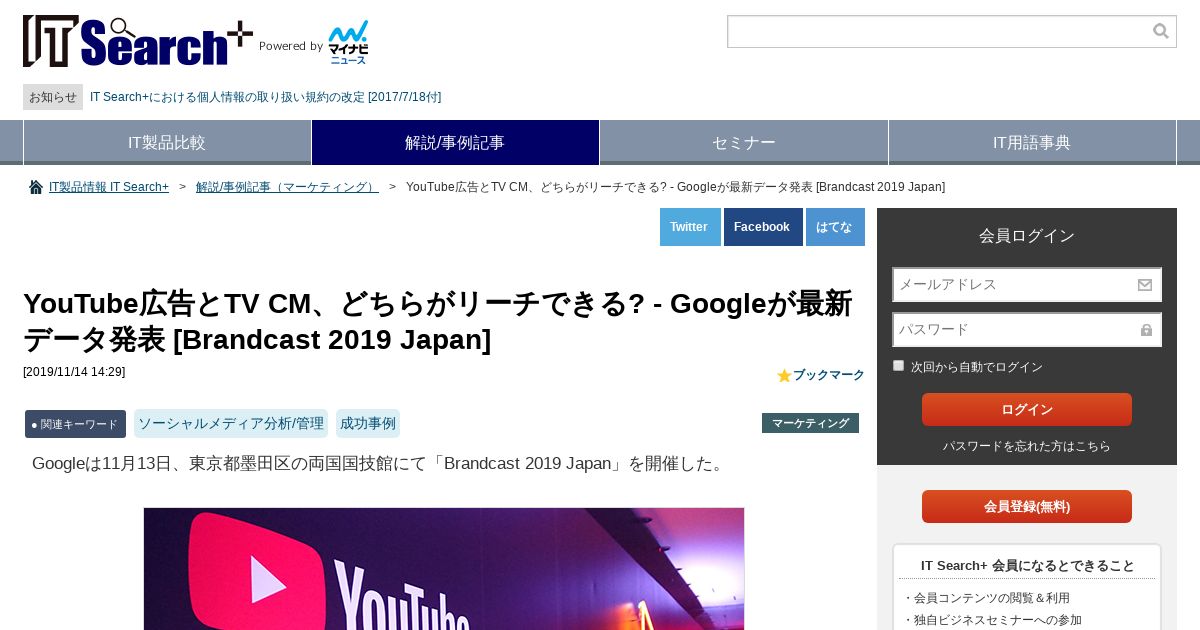Click the magnifier search icon
Image resolution: width=1200 pixels, height=630 pixels.
point(1160,31)
